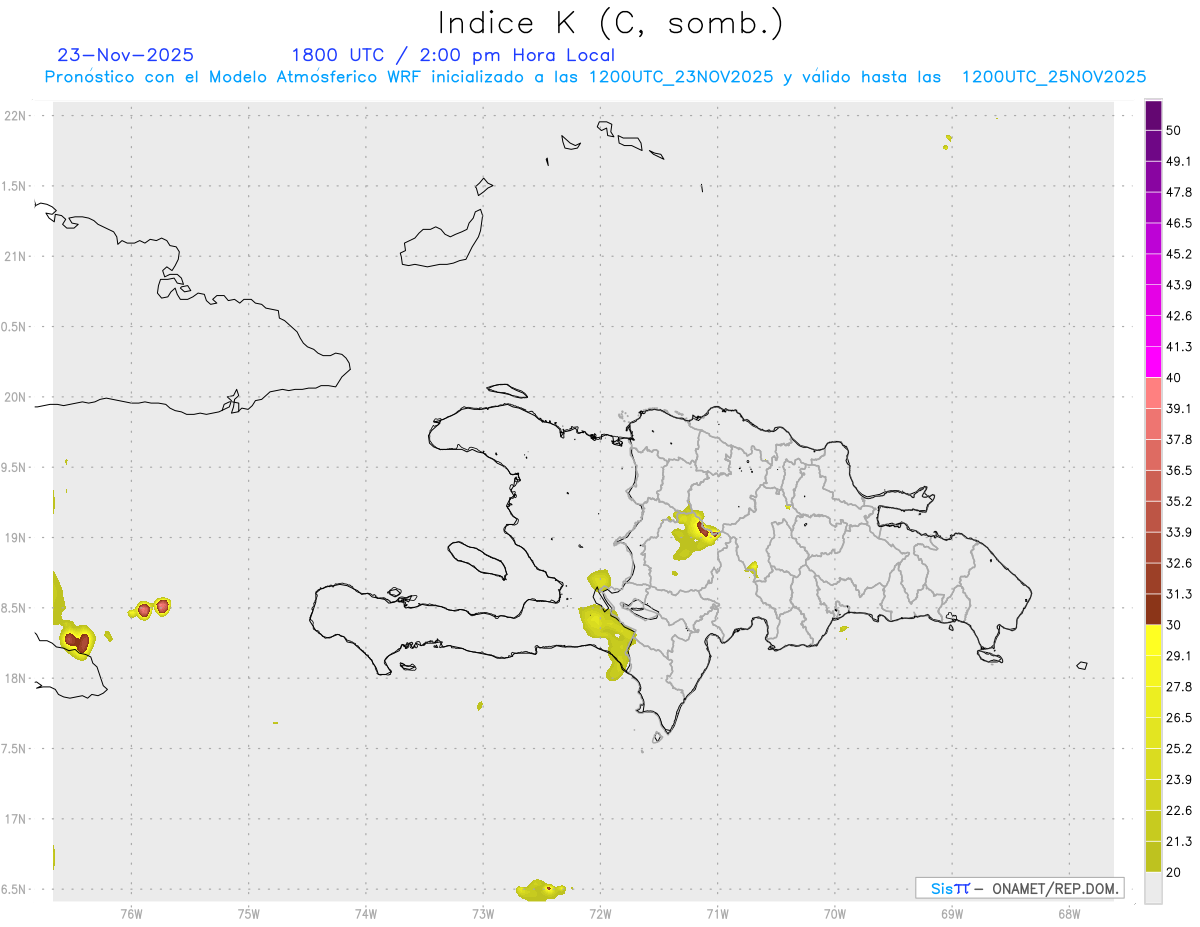Click the colorbar label "29.1"
The image size is (1200, 927).
pos(1179,656)
